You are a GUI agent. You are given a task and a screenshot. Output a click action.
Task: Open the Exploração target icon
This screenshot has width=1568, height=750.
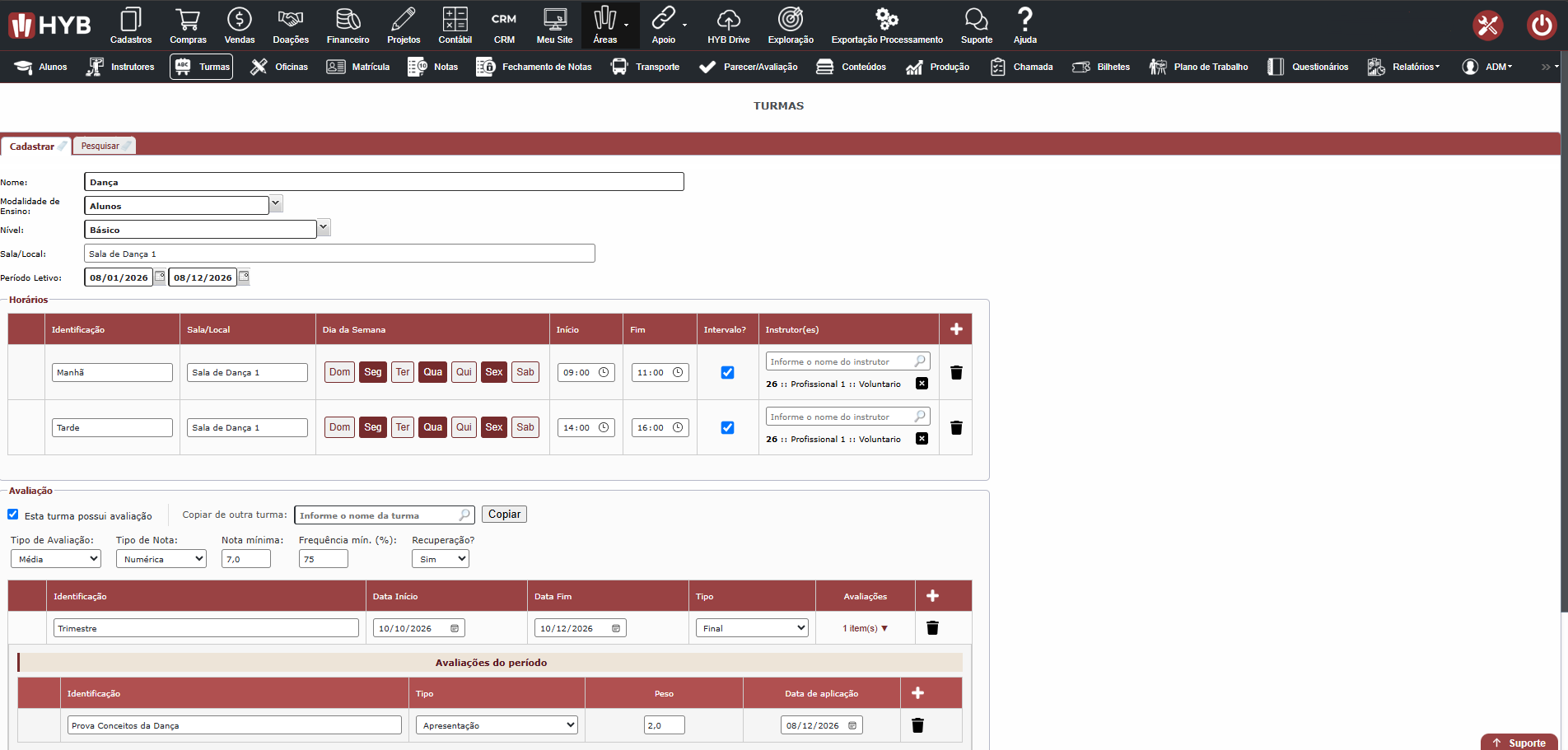790,19
